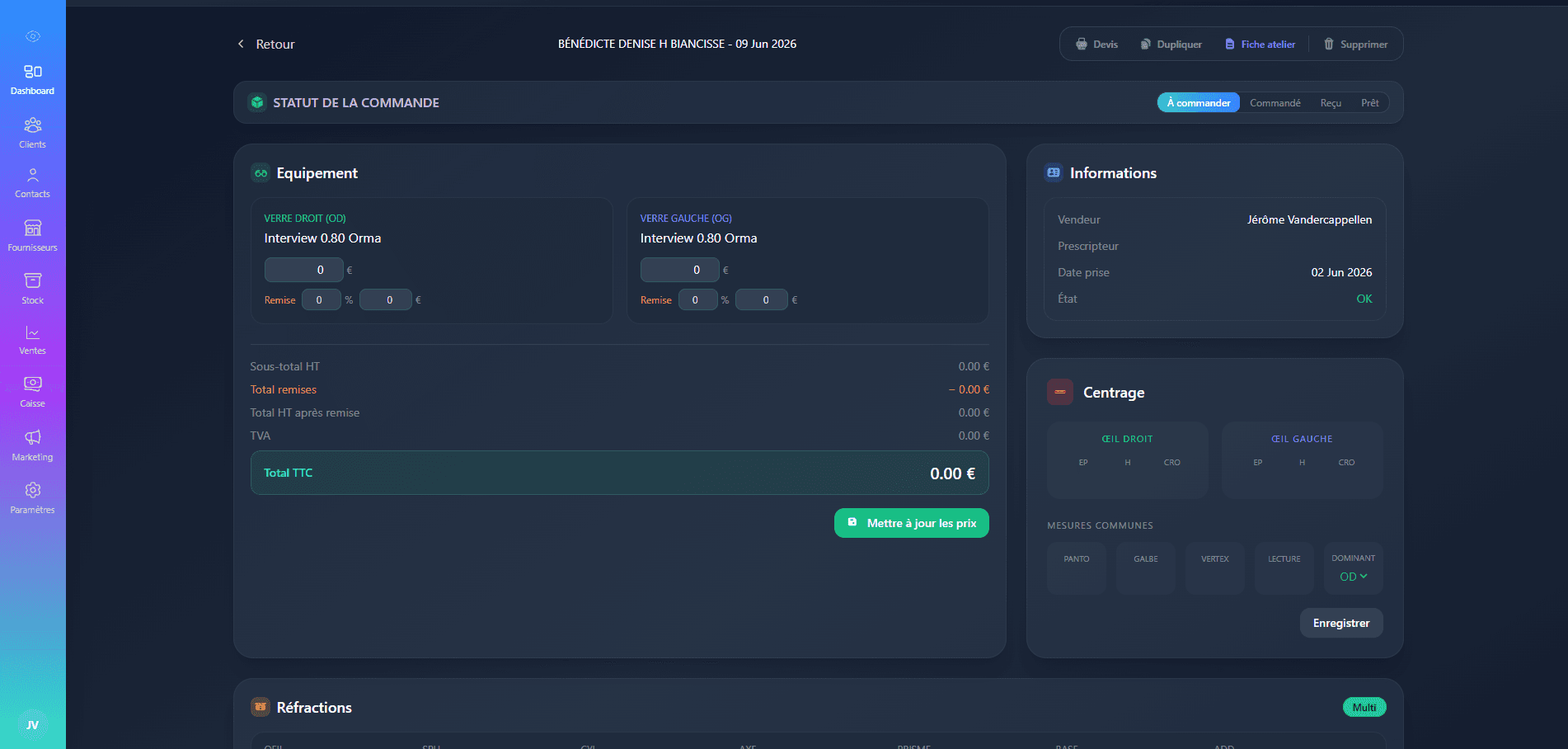Click the Devis button label
The width and height of the screenshot is (1568, 749).
point(1106,45)
